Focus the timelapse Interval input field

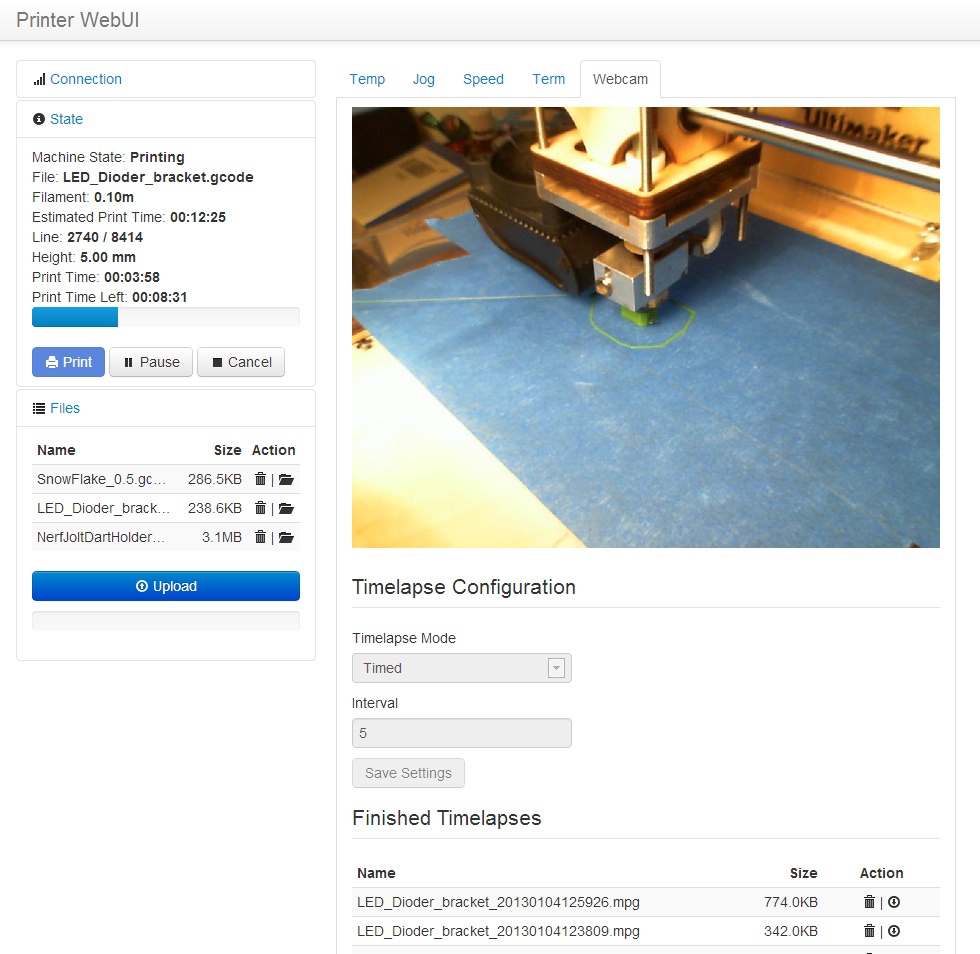(x=461, y=733)
